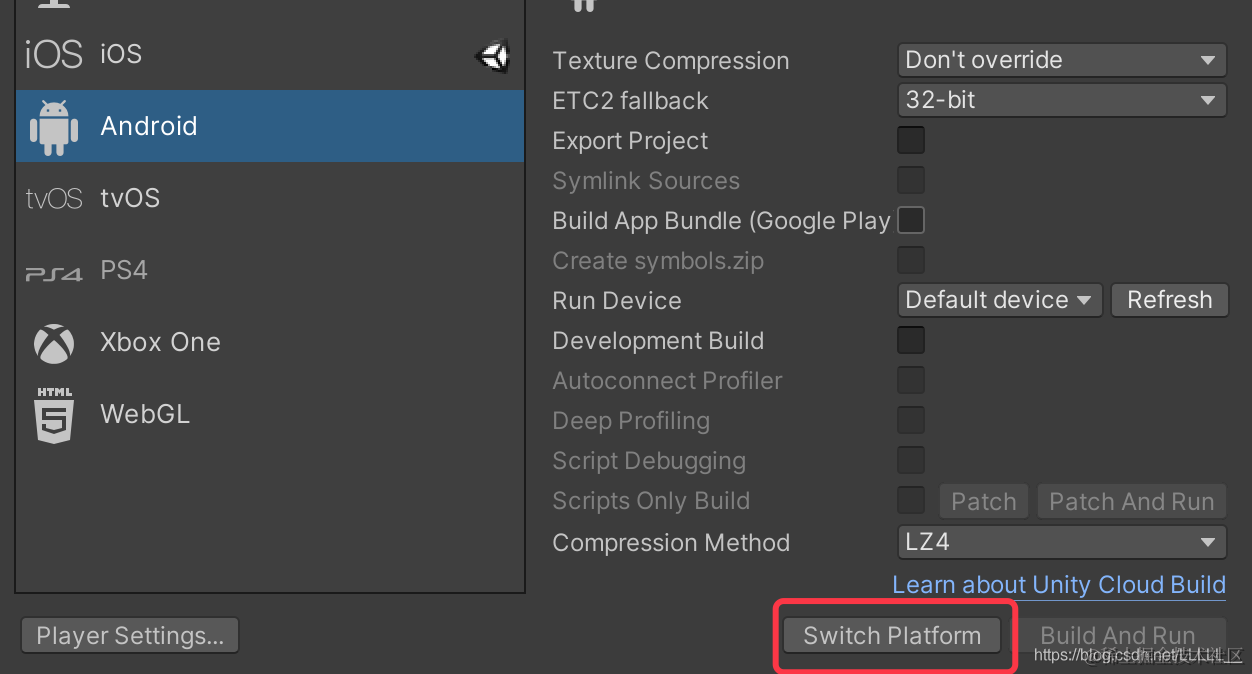The width and height of the screenshot is (1252, 674).
Task: Open Learn about Unity Cloud Build link
Action: [x=1059, y=584]
